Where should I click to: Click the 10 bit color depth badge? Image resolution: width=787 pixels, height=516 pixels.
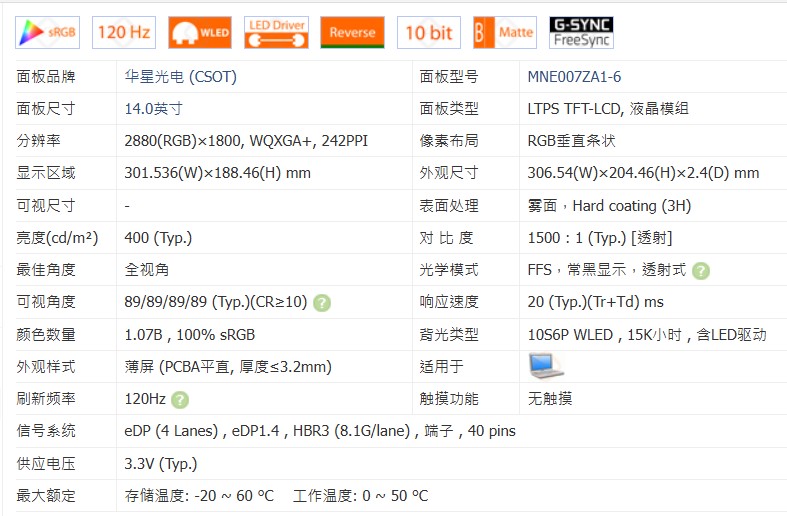(428, 32)
